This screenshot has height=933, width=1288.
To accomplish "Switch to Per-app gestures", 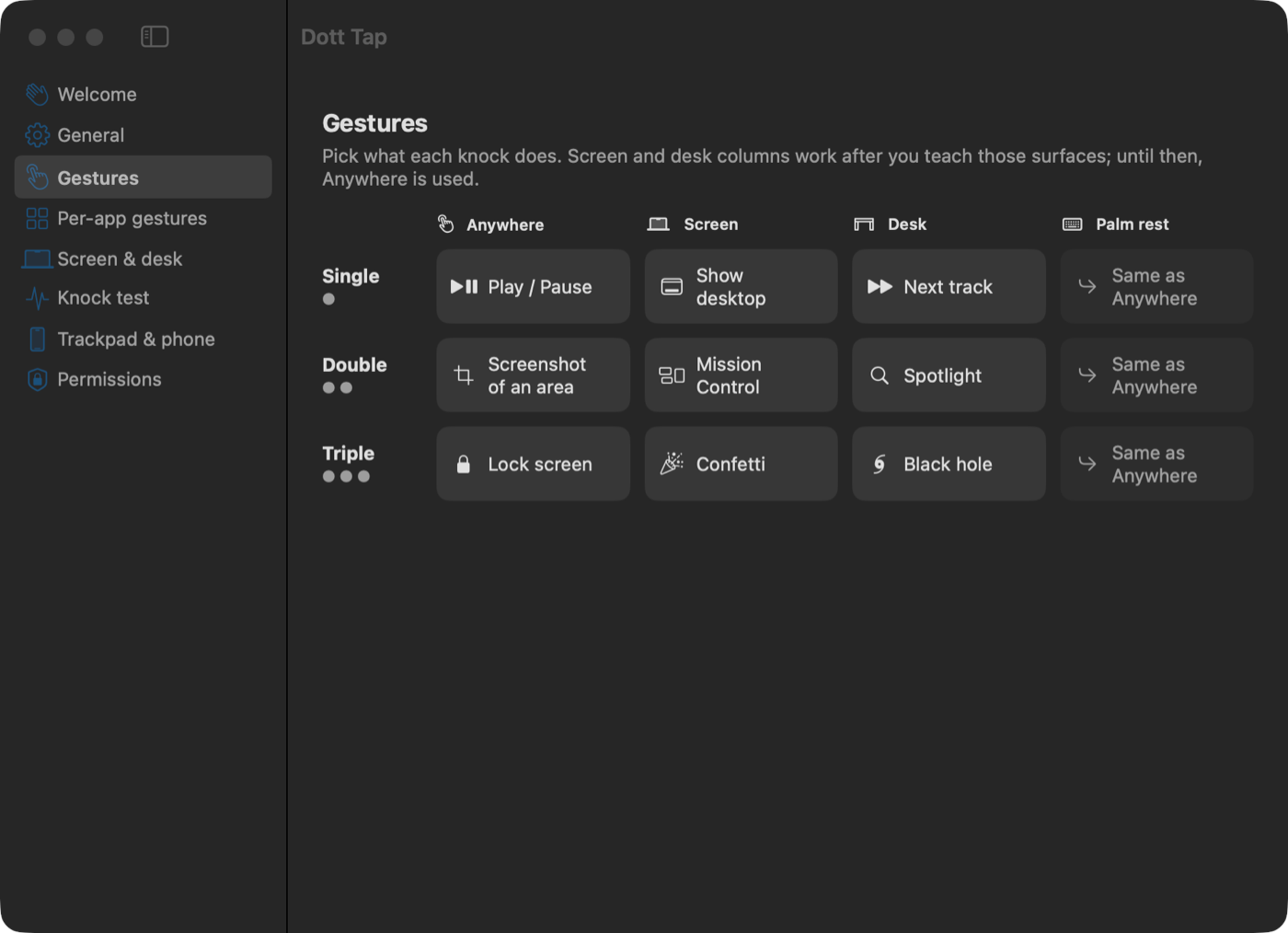I will pyautogui.click(x=144, y=218).
